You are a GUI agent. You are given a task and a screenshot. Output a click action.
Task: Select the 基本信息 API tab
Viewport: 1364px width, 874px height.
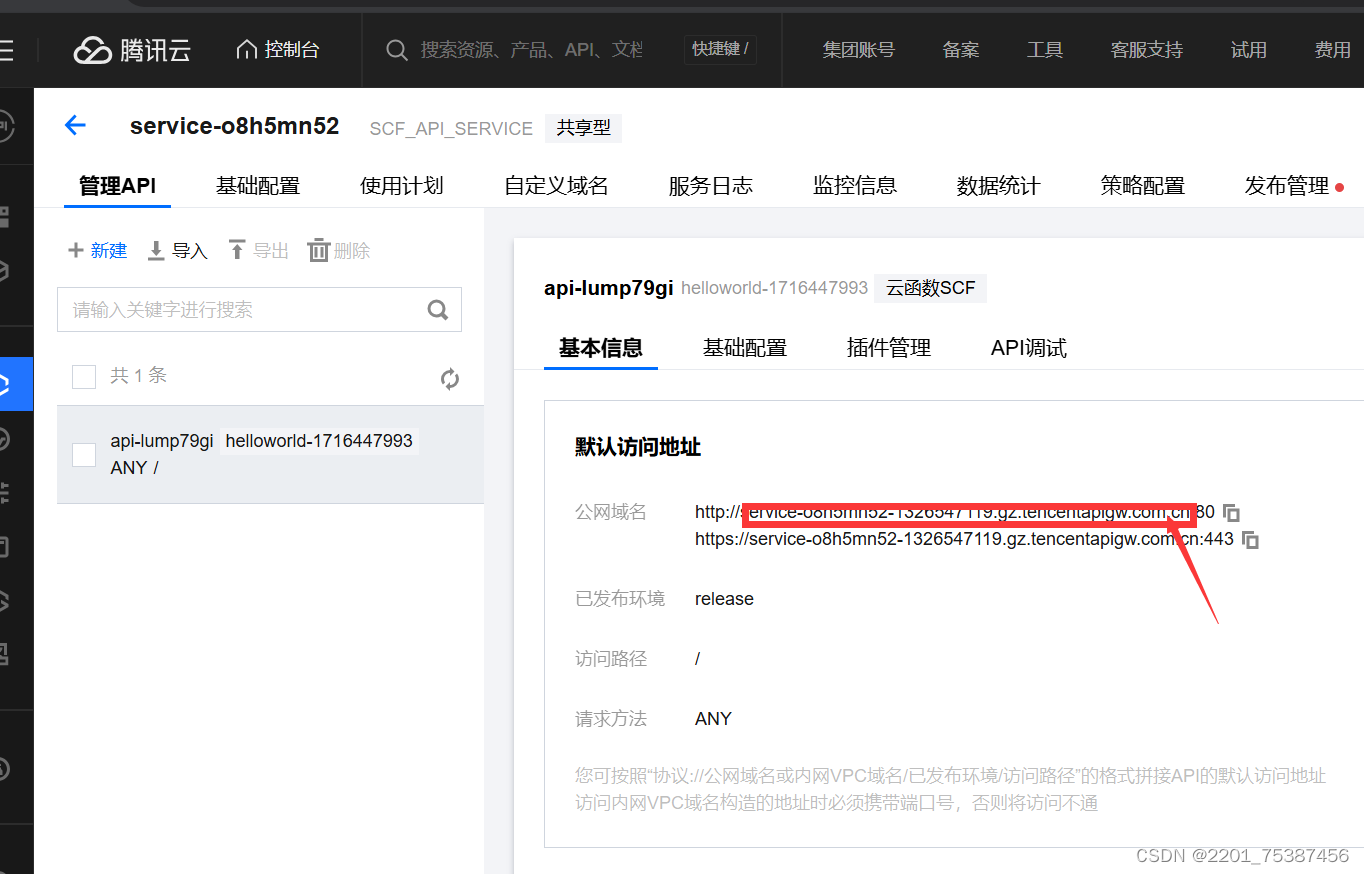coord(601,348)
